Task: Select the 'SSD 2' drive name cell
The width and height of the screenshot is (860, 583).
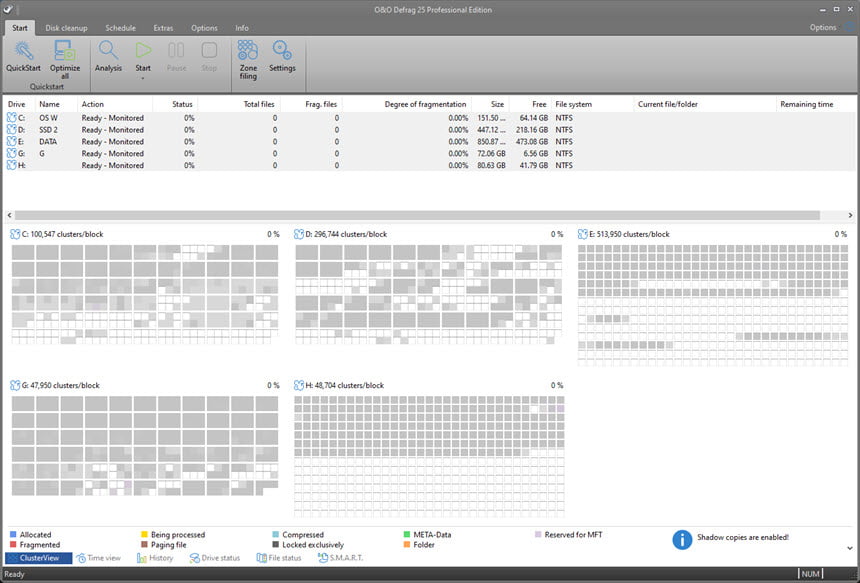Action: click(x=48, y=130)
